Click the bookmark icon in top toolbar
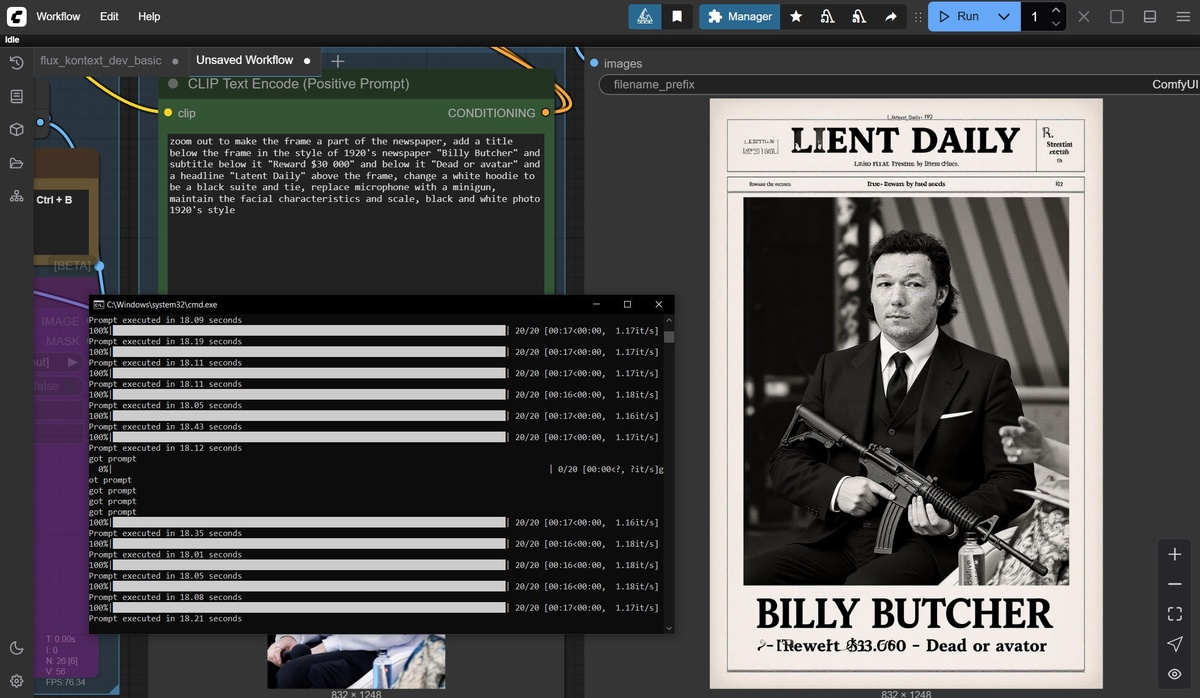The width and height of the screenshot is (1200, 698). point(677,17)
